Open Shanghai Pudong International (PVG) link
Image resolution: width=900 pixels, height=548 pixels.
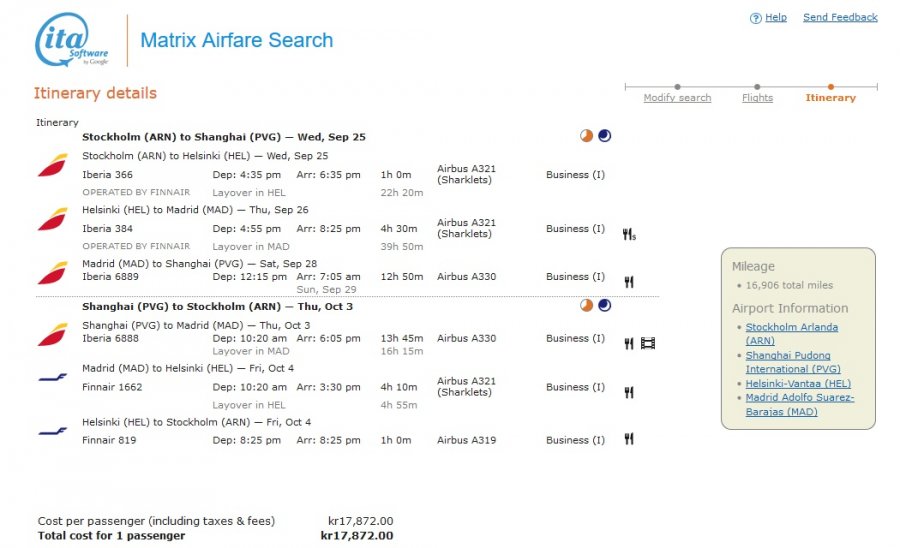tap(793, 362)
